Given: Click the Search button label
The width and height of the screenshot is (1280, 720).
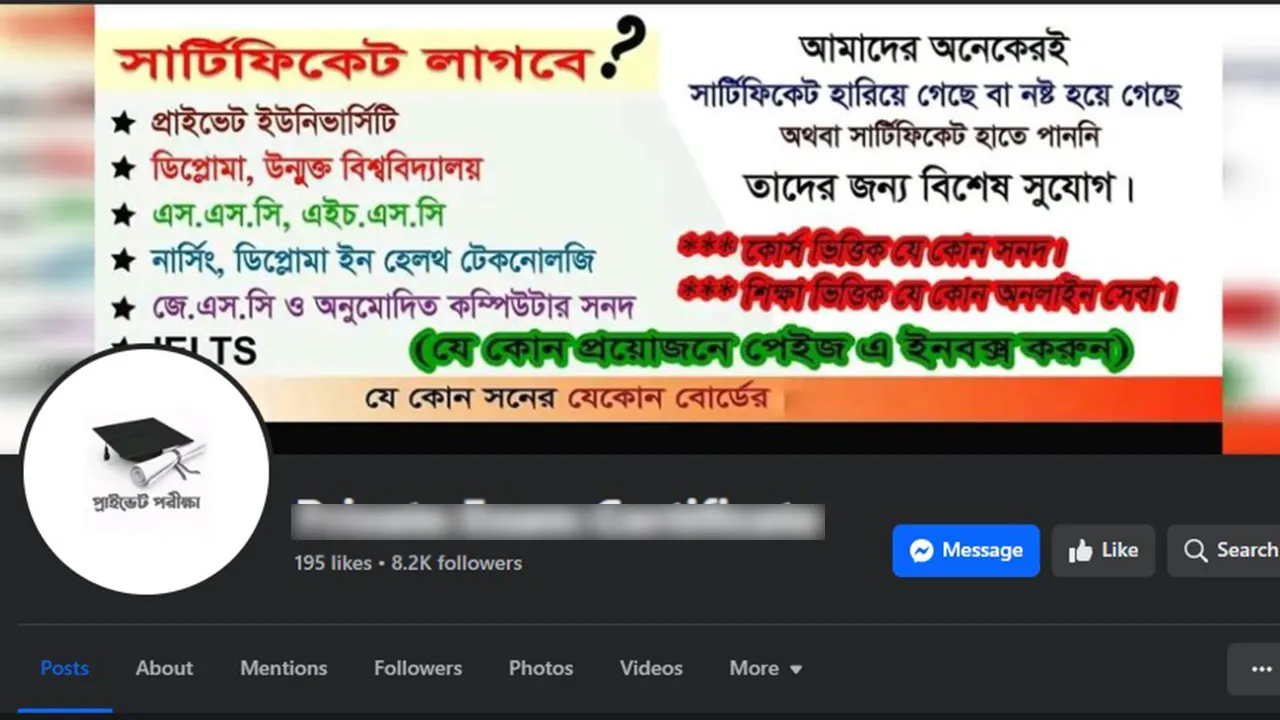Looking at the screenshot, I should click(x=1247, y=550).
